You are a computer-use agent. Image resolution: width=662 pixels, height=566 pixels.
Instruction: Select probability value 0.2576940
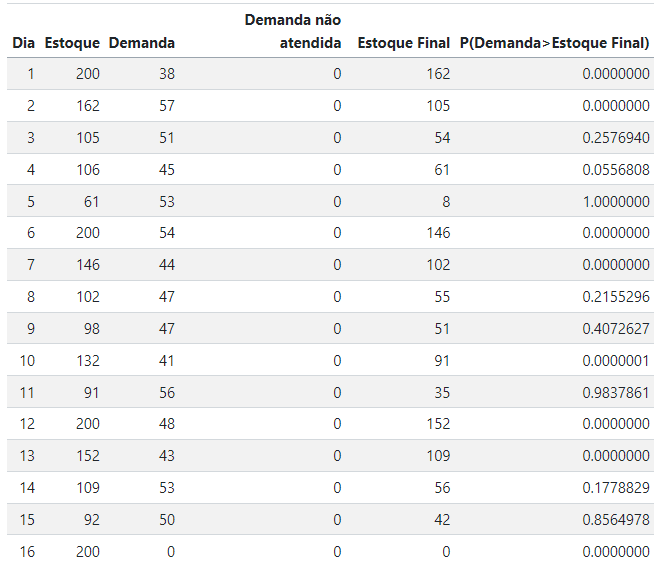[x=616, y=138]
